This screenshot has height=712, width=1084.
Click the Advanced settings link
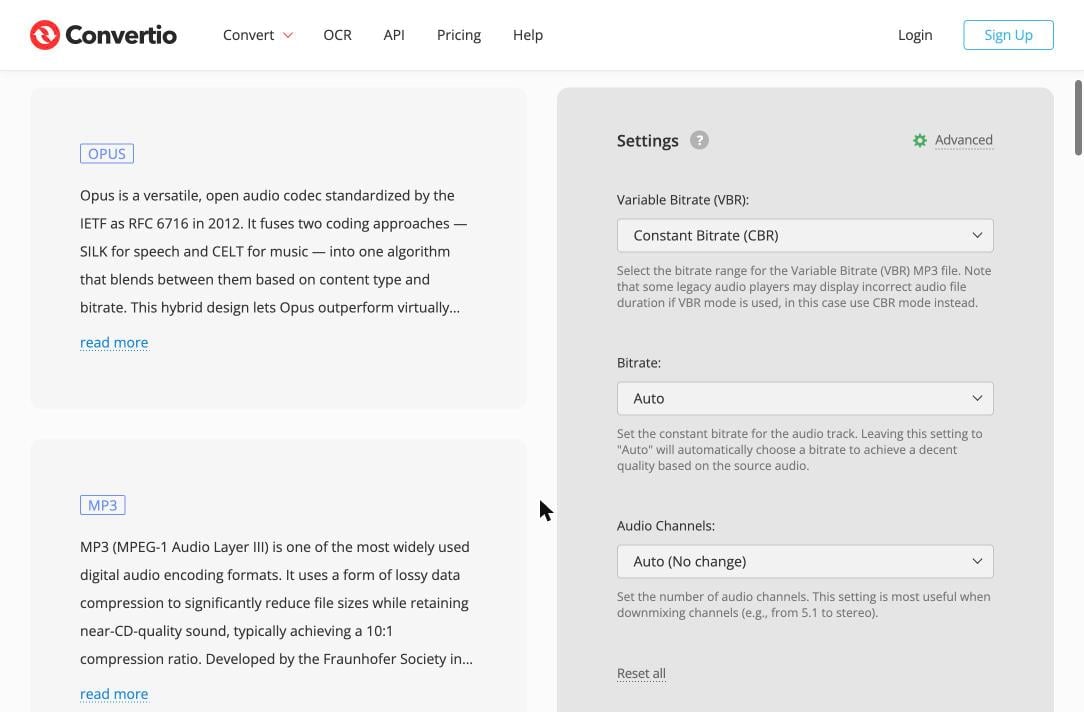[x=964, y=140]
